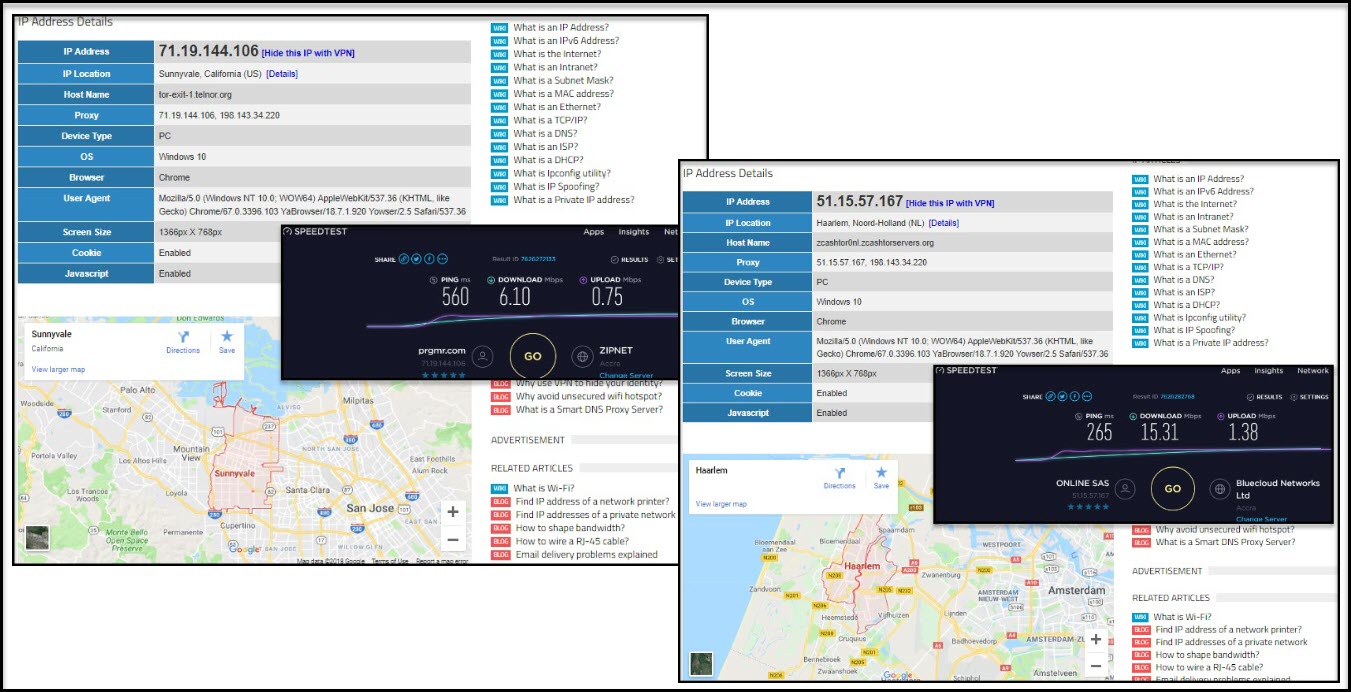Start the test with the GO button beside ZIPNET
Screen dimensions: 1351x692
[x=533, y=356]
